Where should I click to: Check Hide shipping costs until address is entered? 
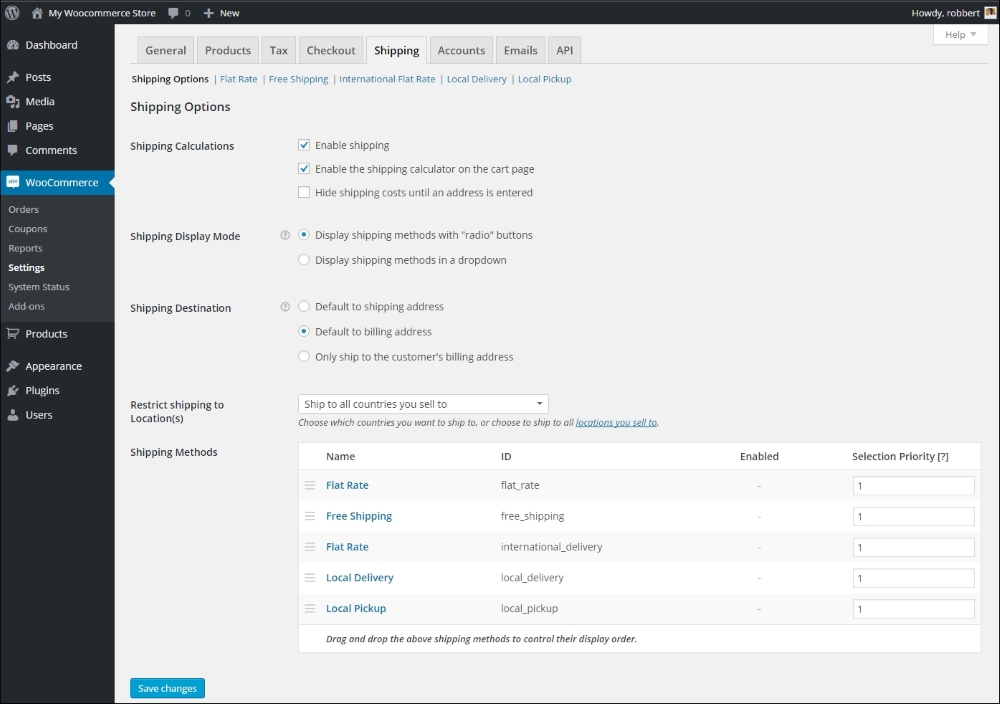(x=304, y=193)
